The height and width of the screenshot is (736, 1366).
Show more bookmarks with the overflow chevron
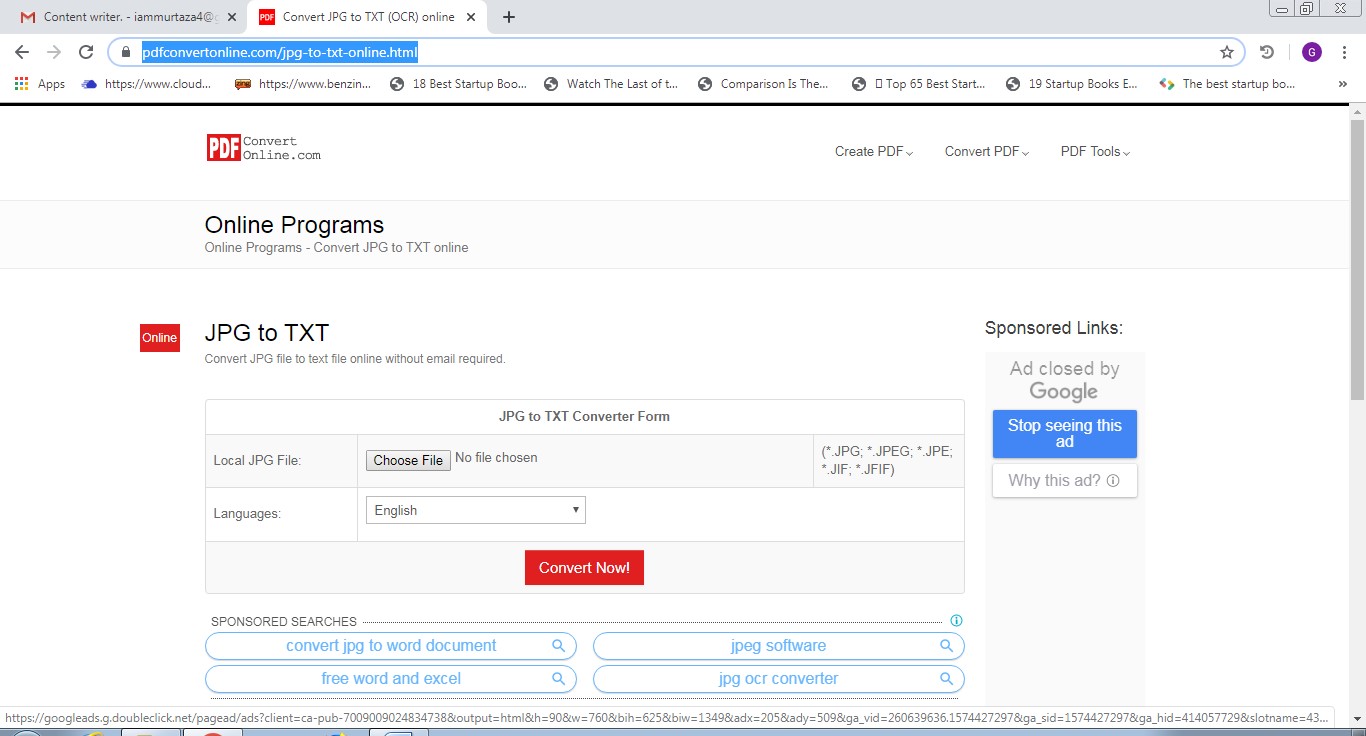click(1342, 84)
